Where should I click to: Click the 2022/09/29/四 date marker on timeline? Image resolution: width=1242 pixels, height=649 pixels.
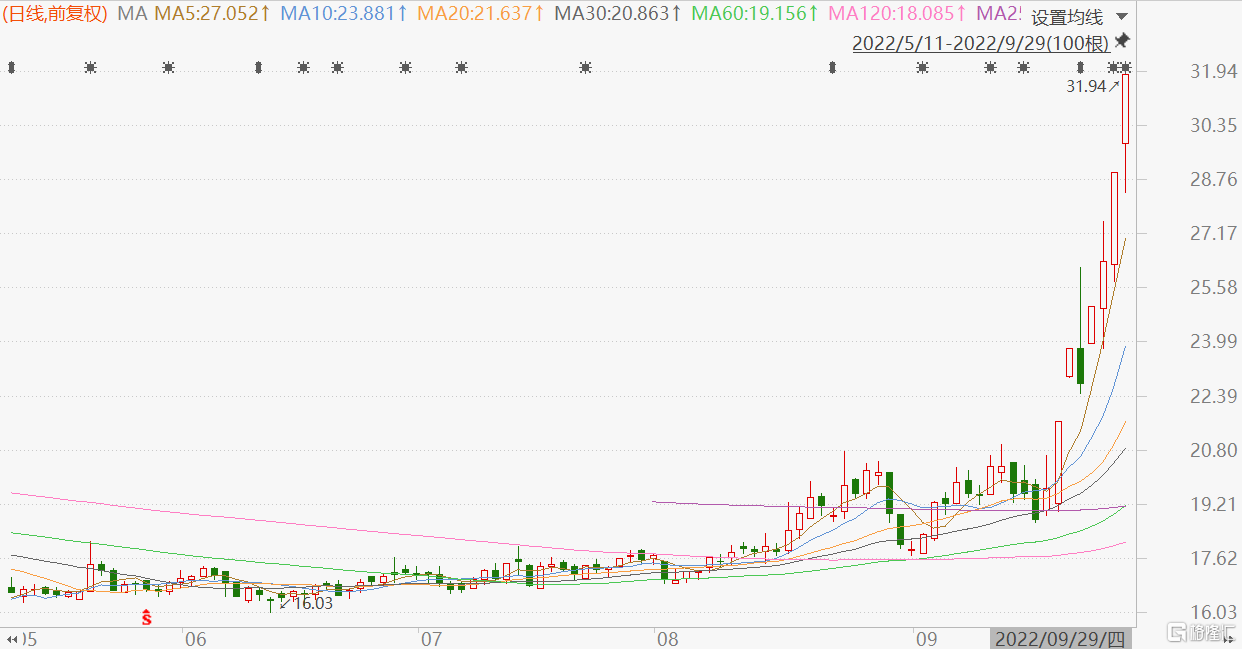(x=1061, y=638)
